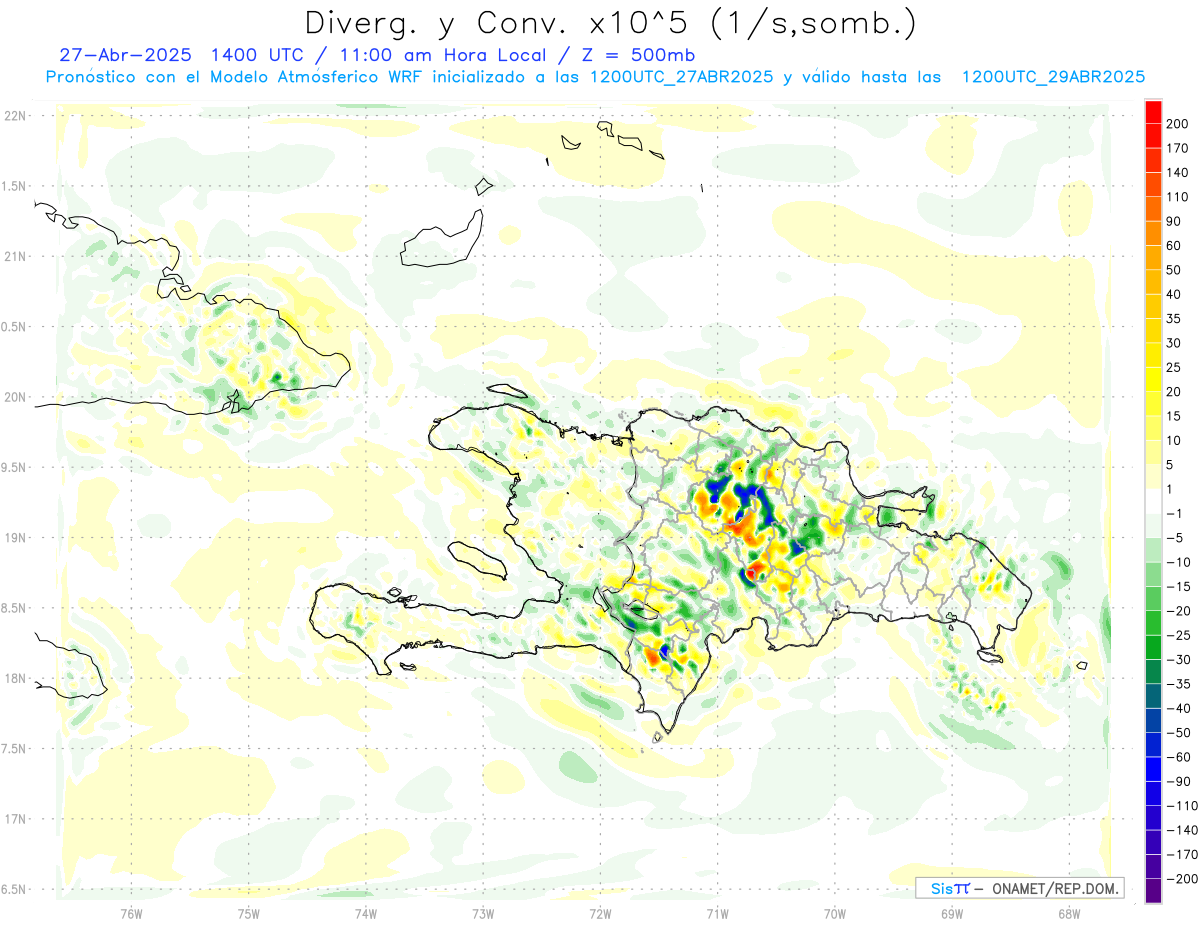
Task: Click the dark purple legend swatch below -200
Action: pos(1153,890)
